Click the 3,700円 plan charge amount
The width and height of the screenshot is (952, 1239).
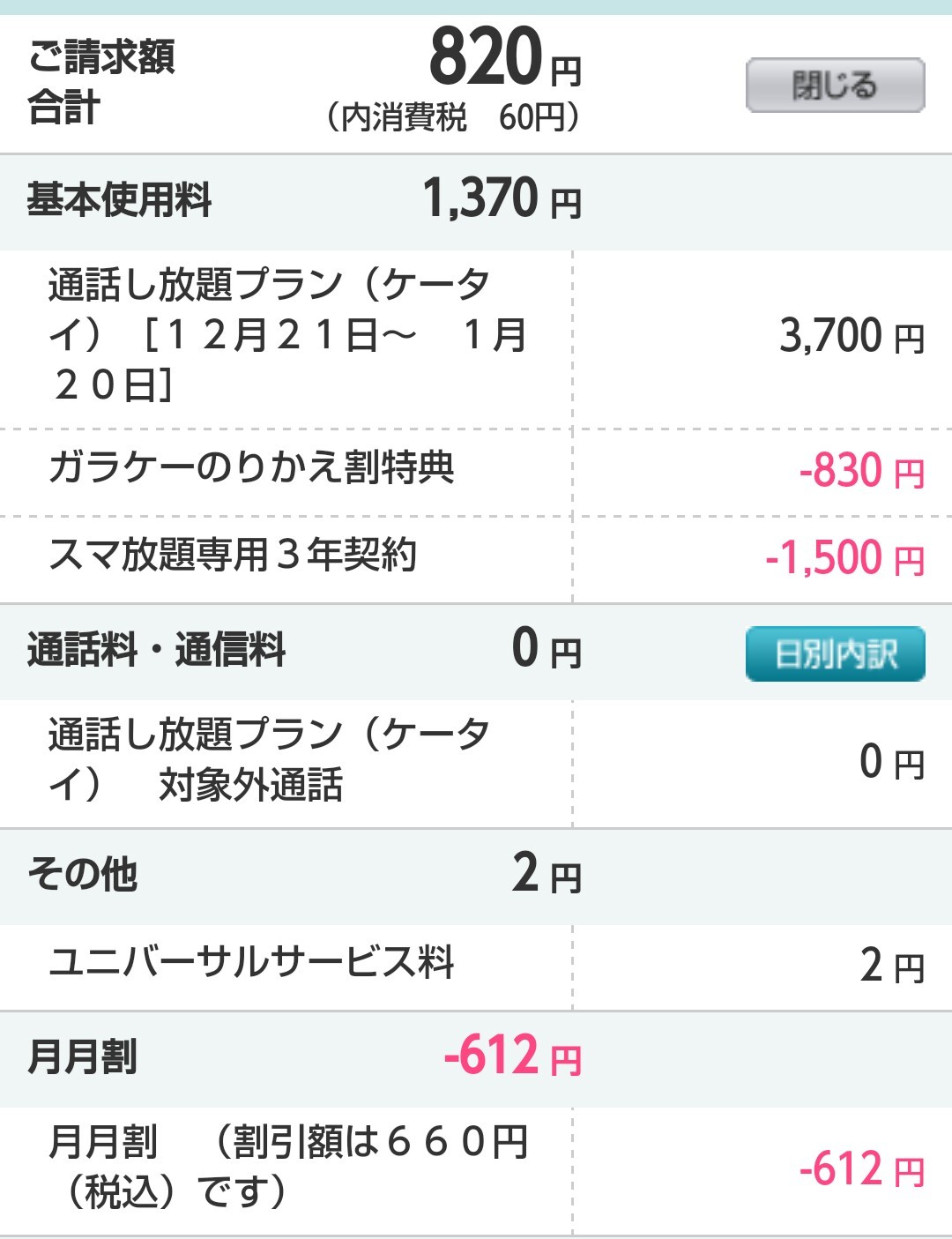(x=851, y=337)
